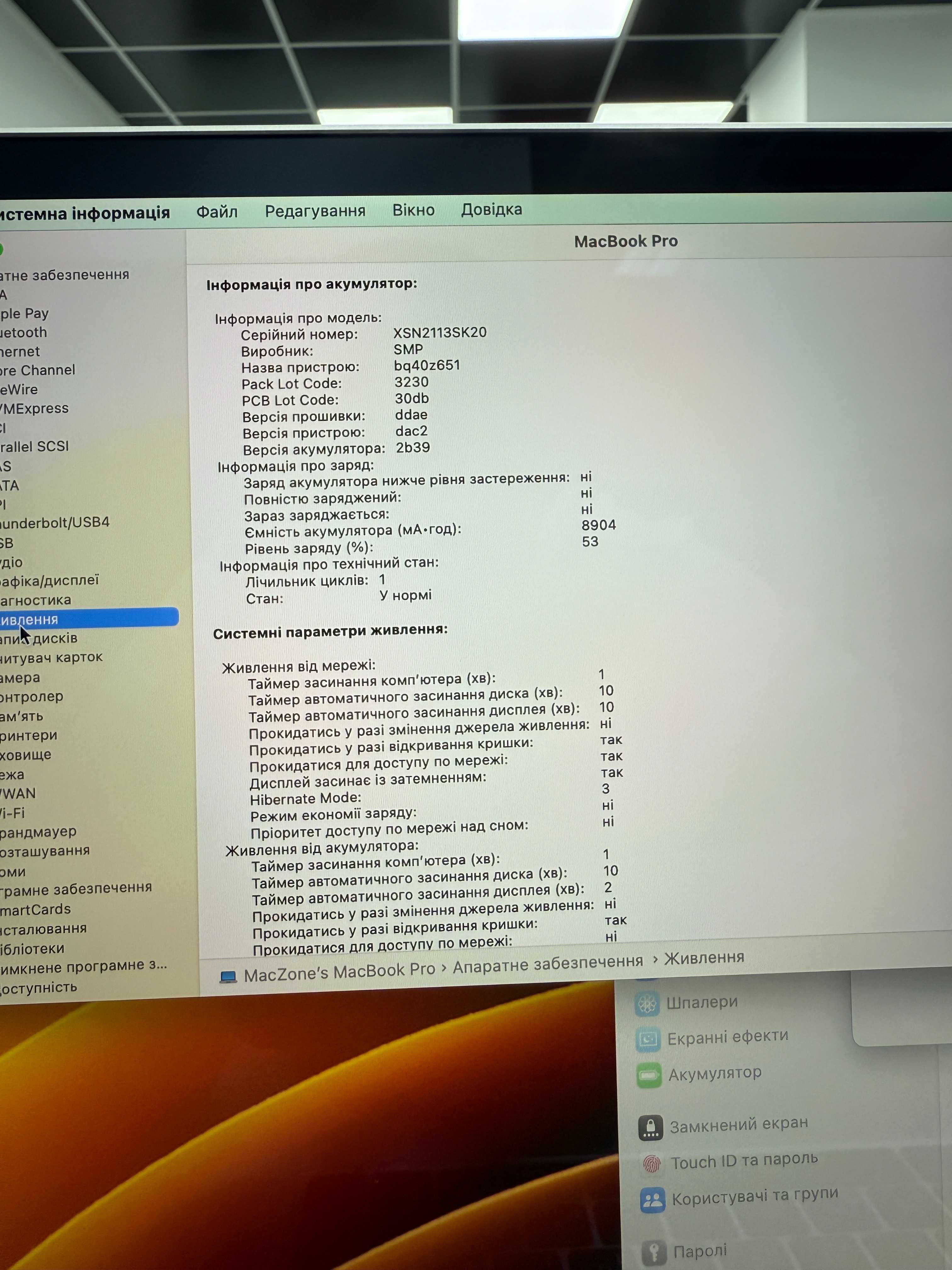This screenshot has height=1270, width=952.
Task: Select FireWire in the sidebar
Action: (19, 389)
